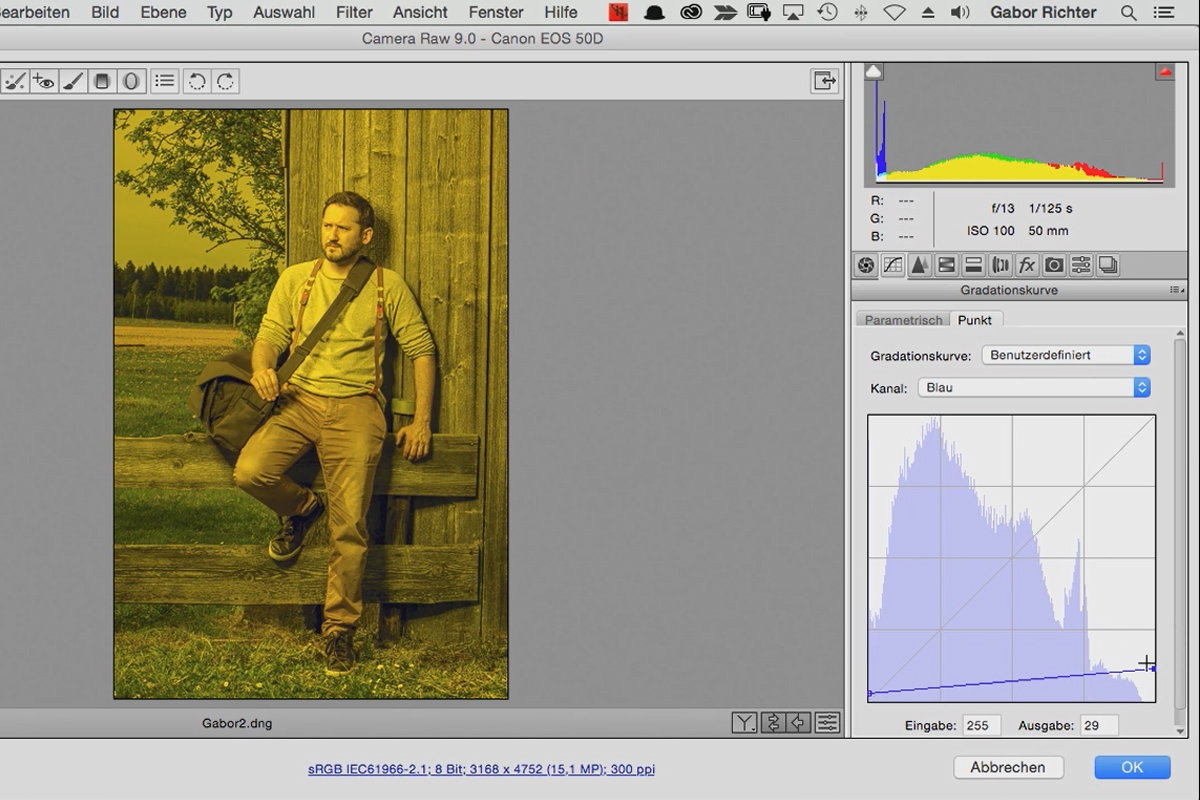Viewport: 1200px width, 800px height.
Task: Rotate image counterclockwise
Action: point(197,81)
